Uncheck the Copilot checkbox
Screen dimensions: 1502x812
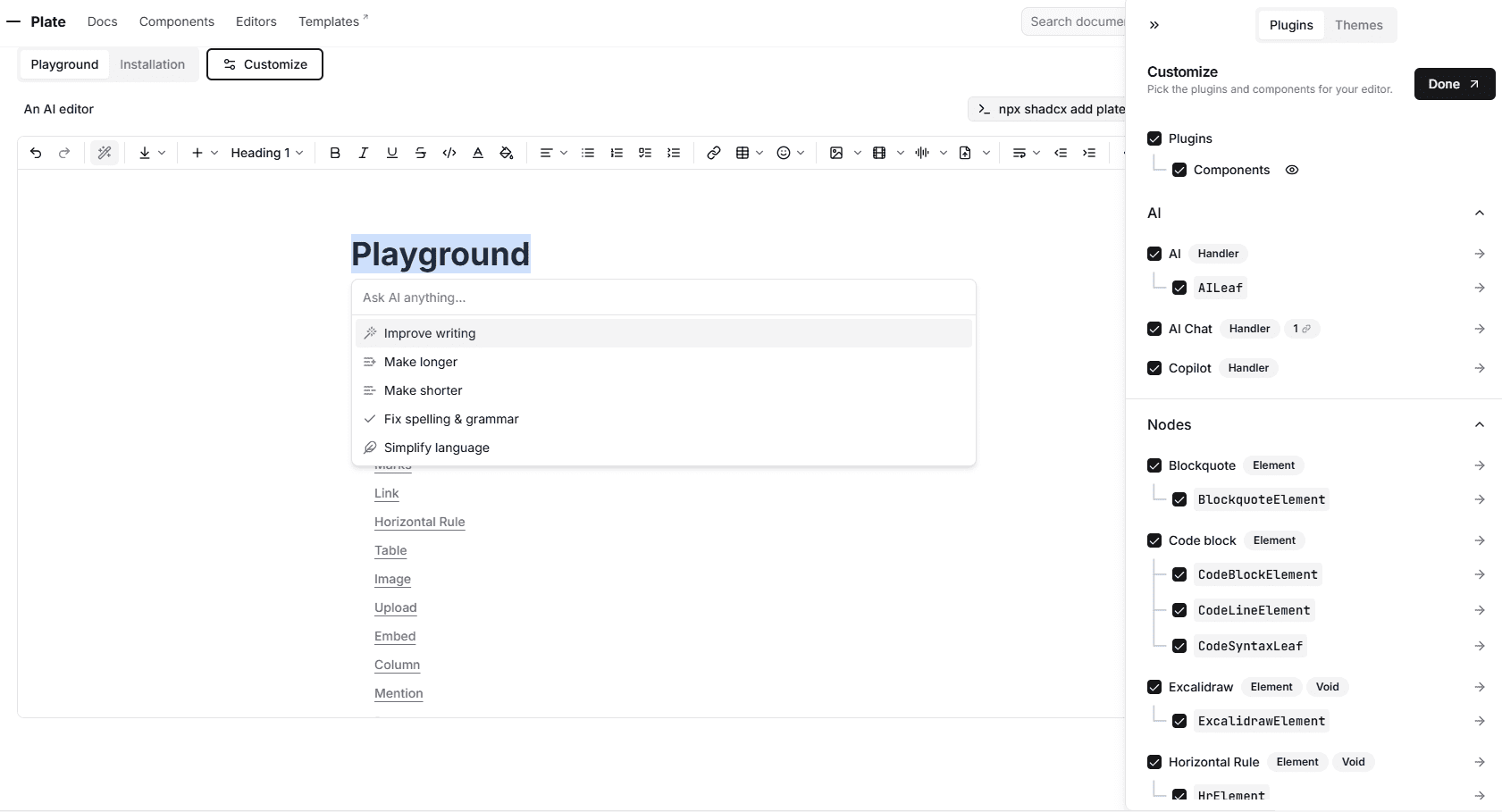coord(1154,368)
